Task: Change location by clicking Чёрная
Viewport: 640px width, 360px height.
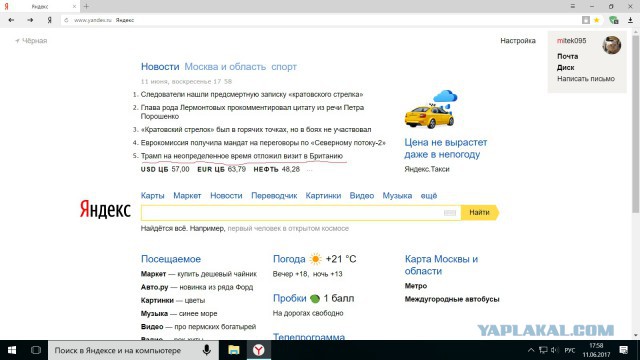Action: 31,41
